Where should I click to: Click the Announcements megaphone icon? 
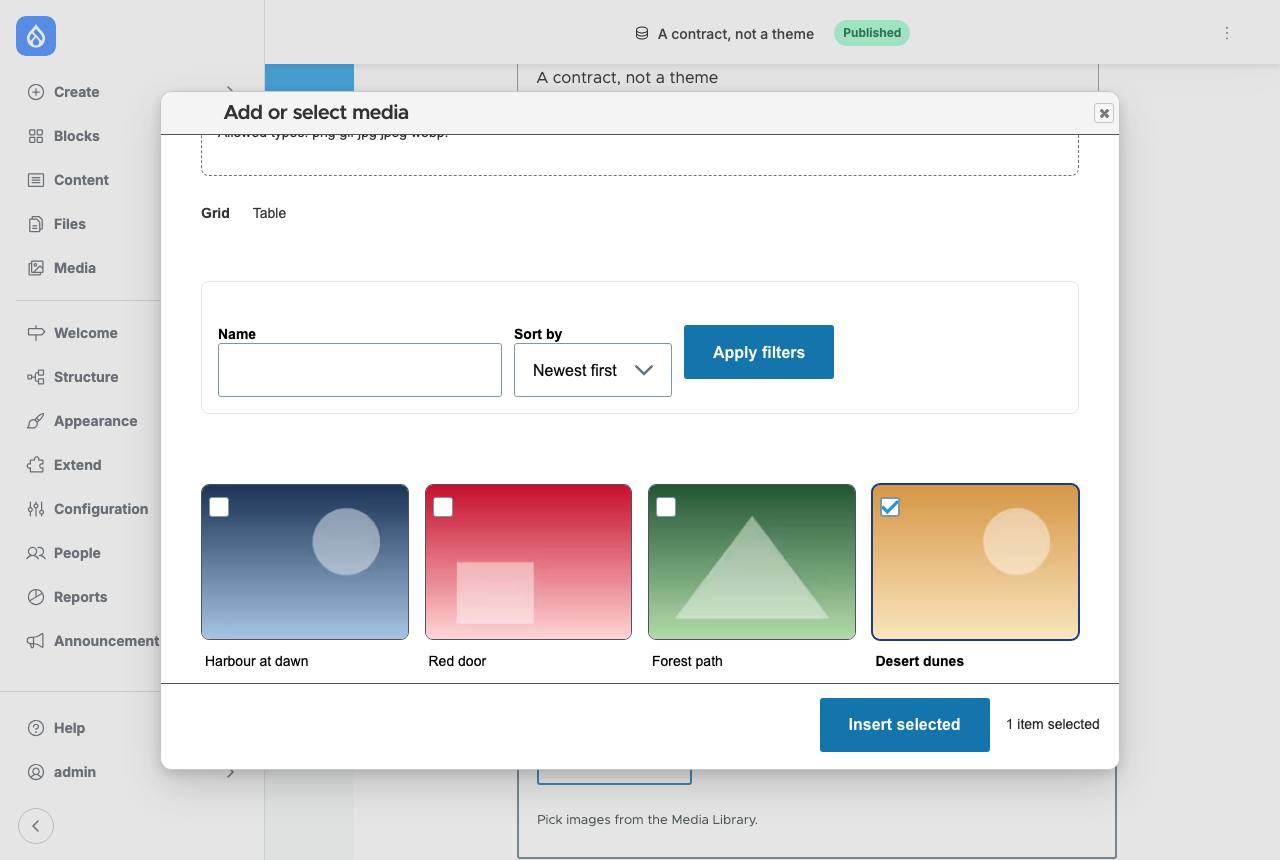click(x=36, y=641)
